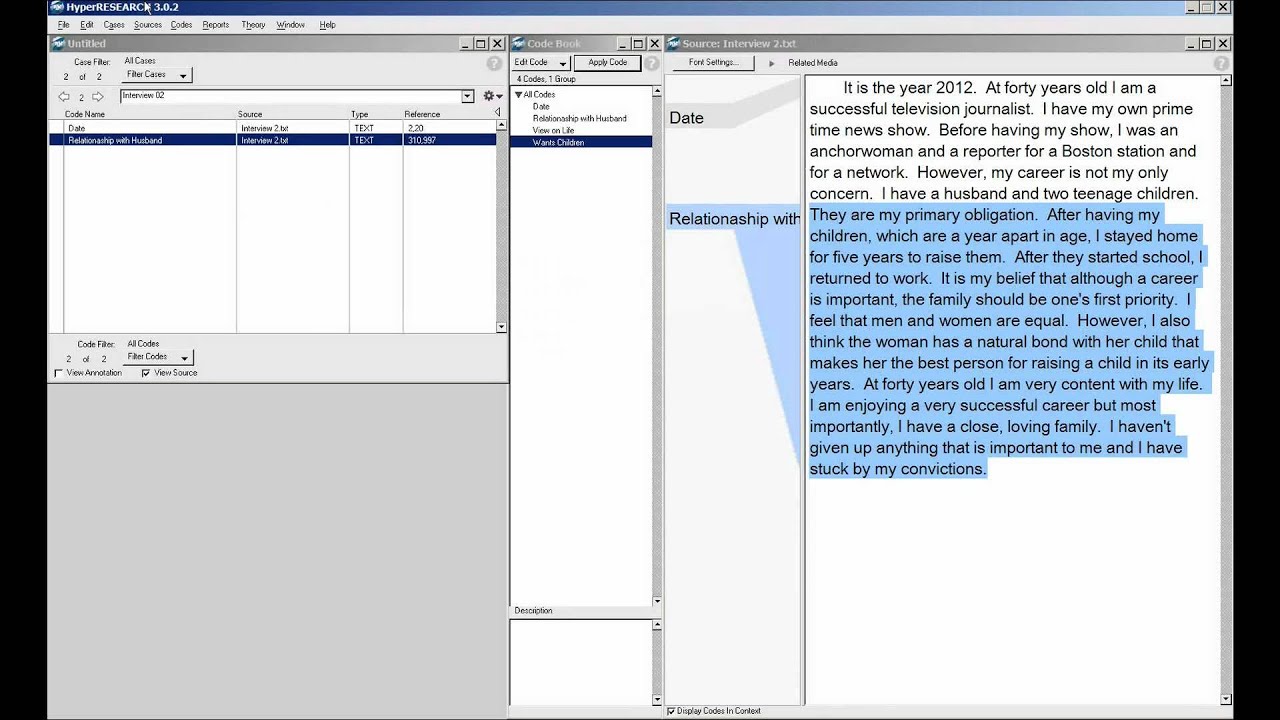1280x720 pixels.
Task: Click the Source window title icon
Action: coord(673,44)
